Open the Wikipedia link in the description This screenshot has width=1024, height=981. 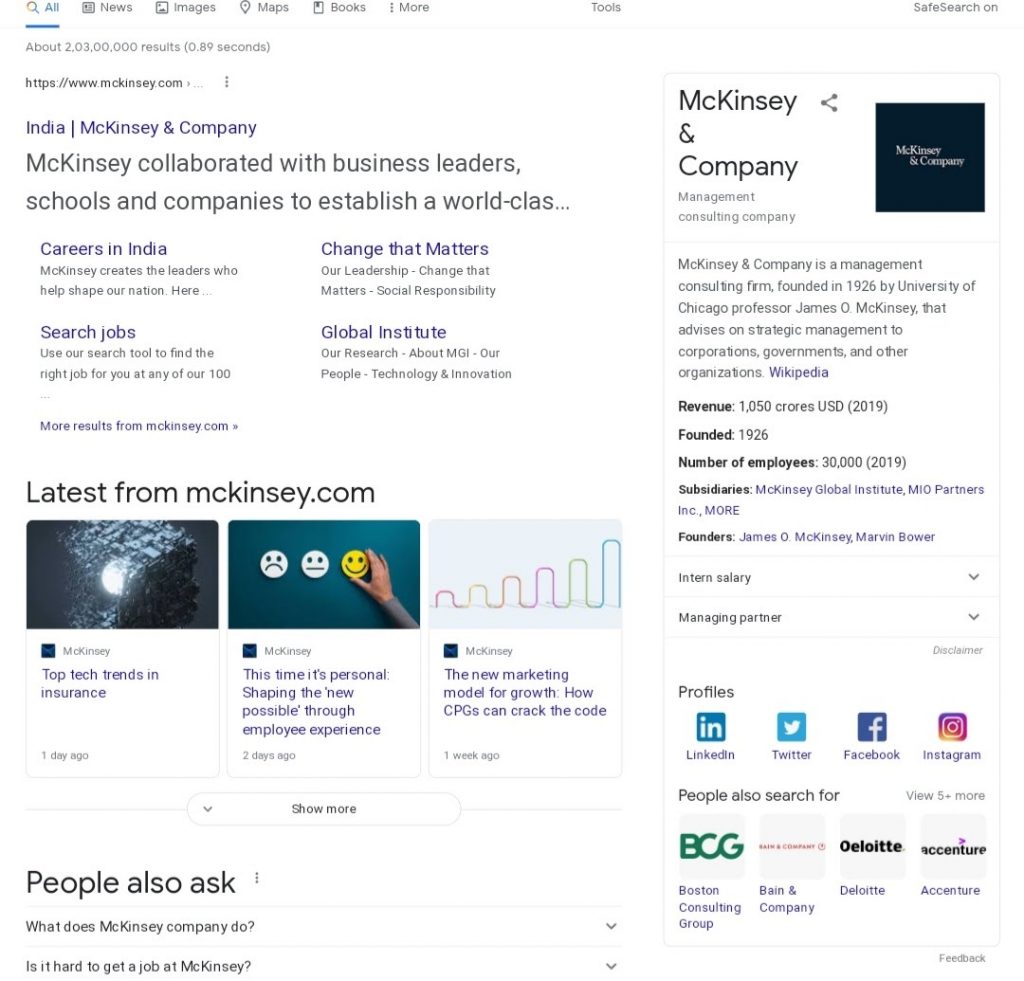799,372
